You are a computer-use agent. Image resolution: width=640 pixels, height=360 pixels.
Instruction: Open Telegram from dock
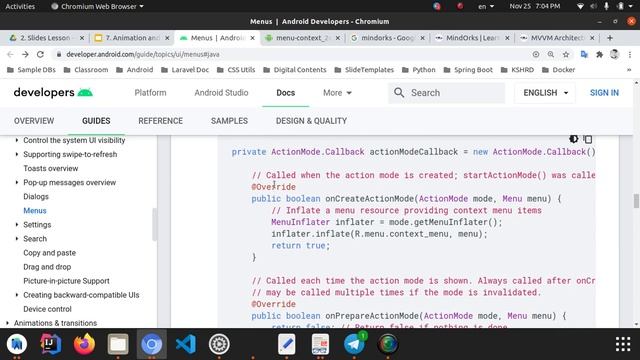click(x=354, y=344)
